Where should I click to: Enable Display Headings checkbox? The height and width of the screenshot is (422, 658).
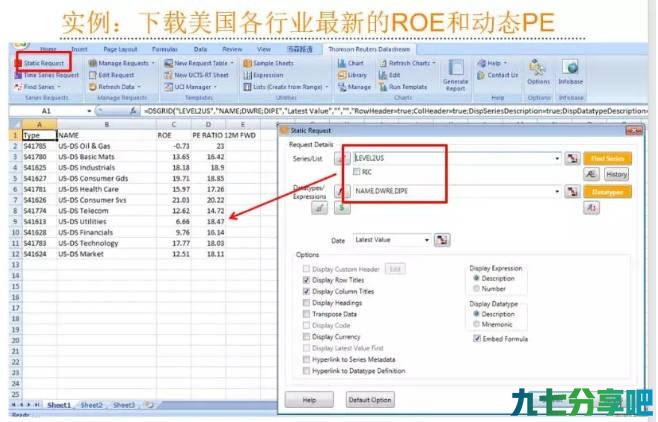click(x=306, y=302)
